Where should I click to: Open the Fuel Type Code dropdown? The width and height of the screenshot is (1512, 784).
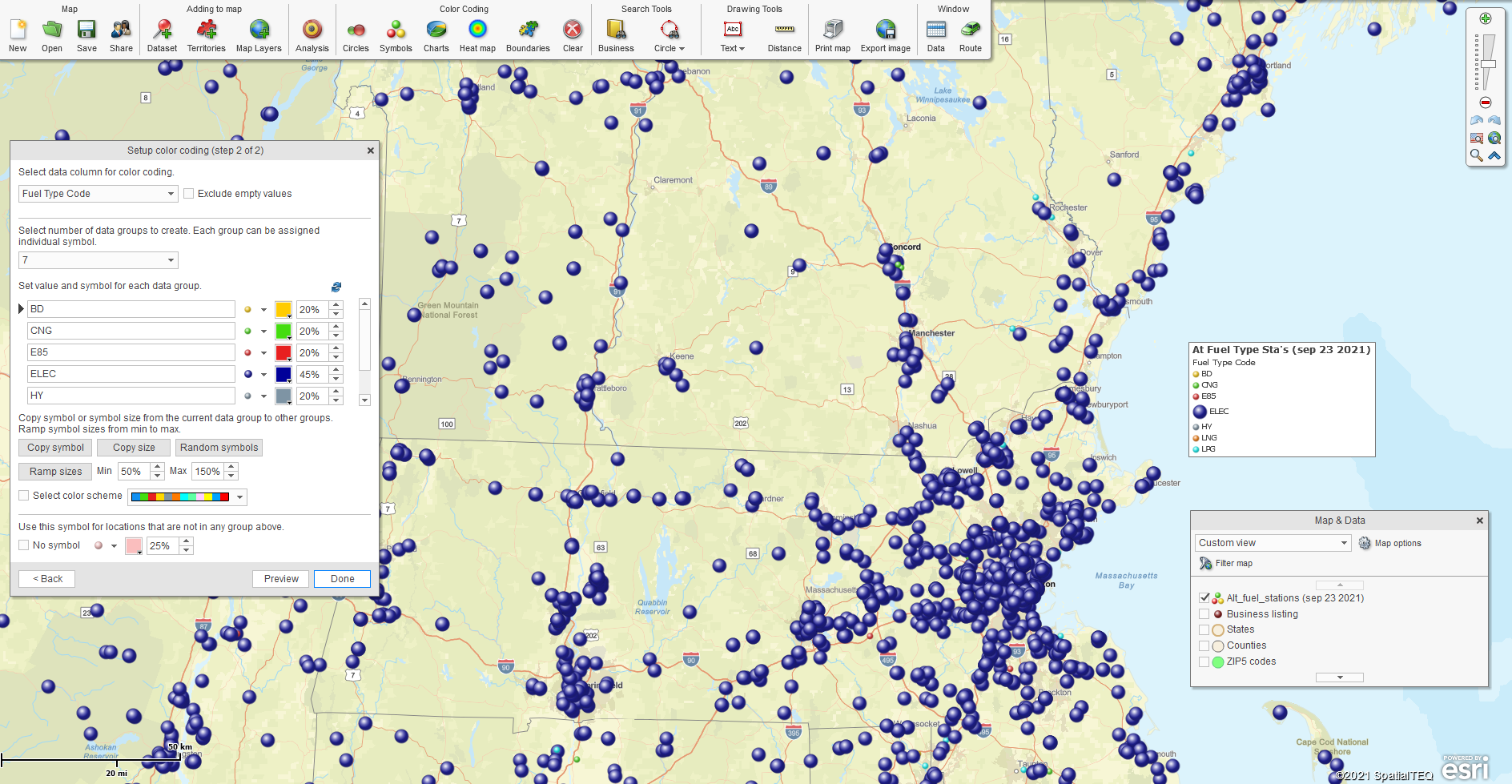98,194
